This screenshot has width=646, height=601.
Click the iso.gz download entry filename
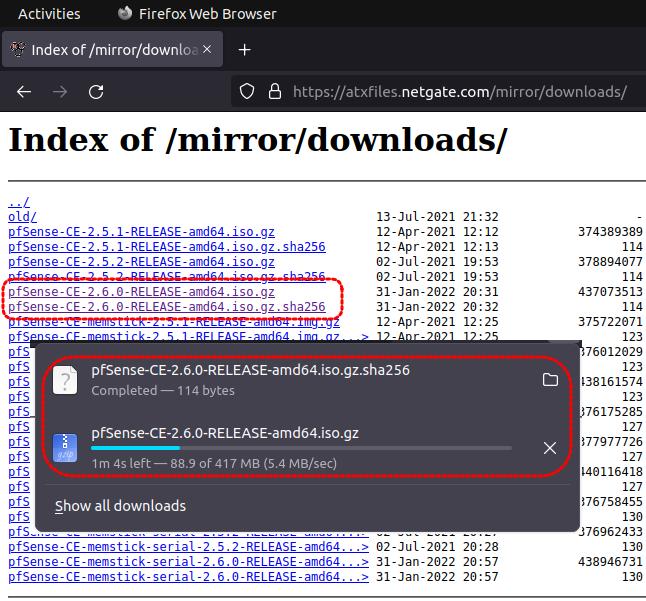click(x=225, y=433)
